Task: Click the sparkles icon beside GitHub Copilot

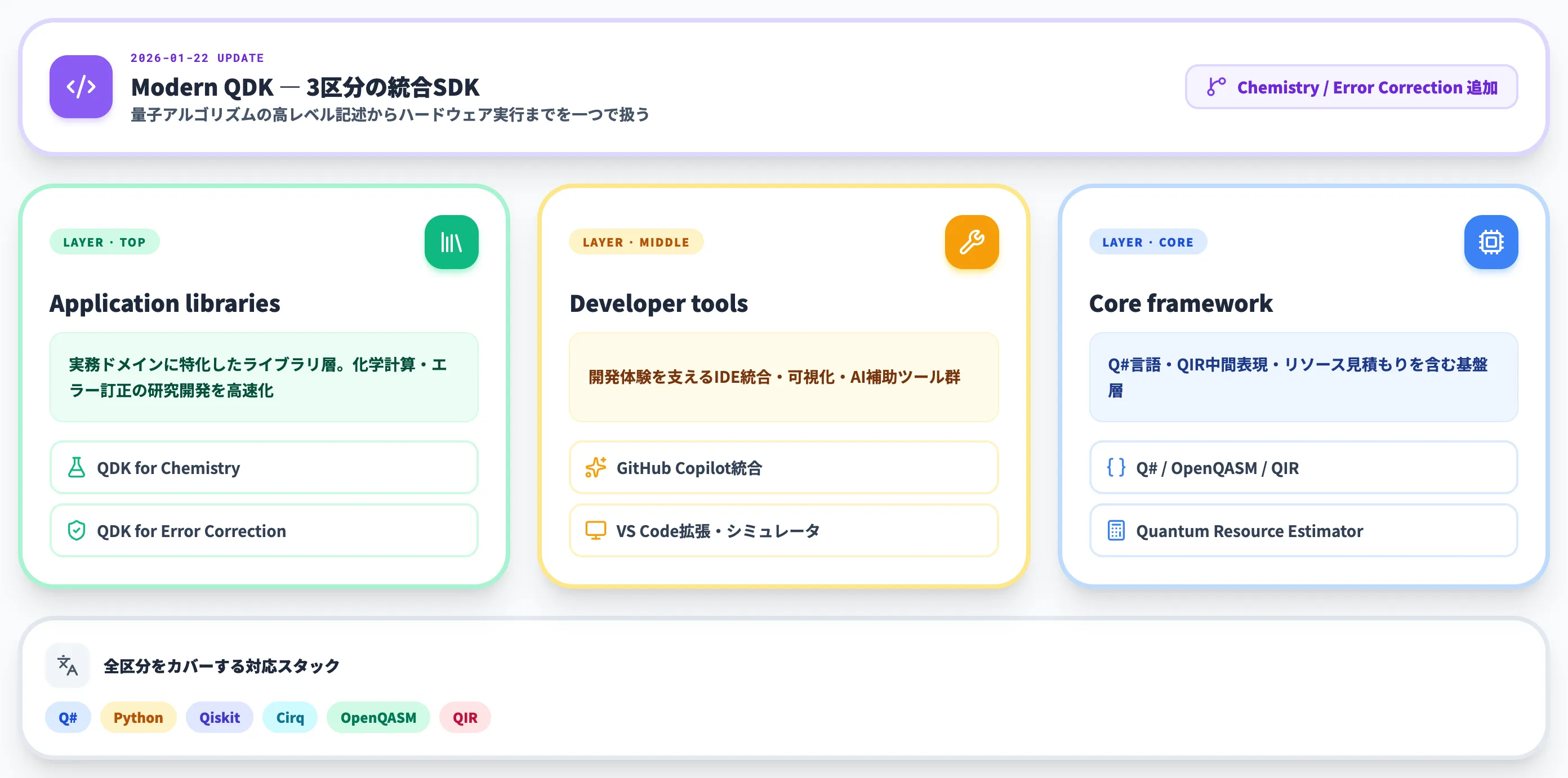Action: click(x=595, y=467)
